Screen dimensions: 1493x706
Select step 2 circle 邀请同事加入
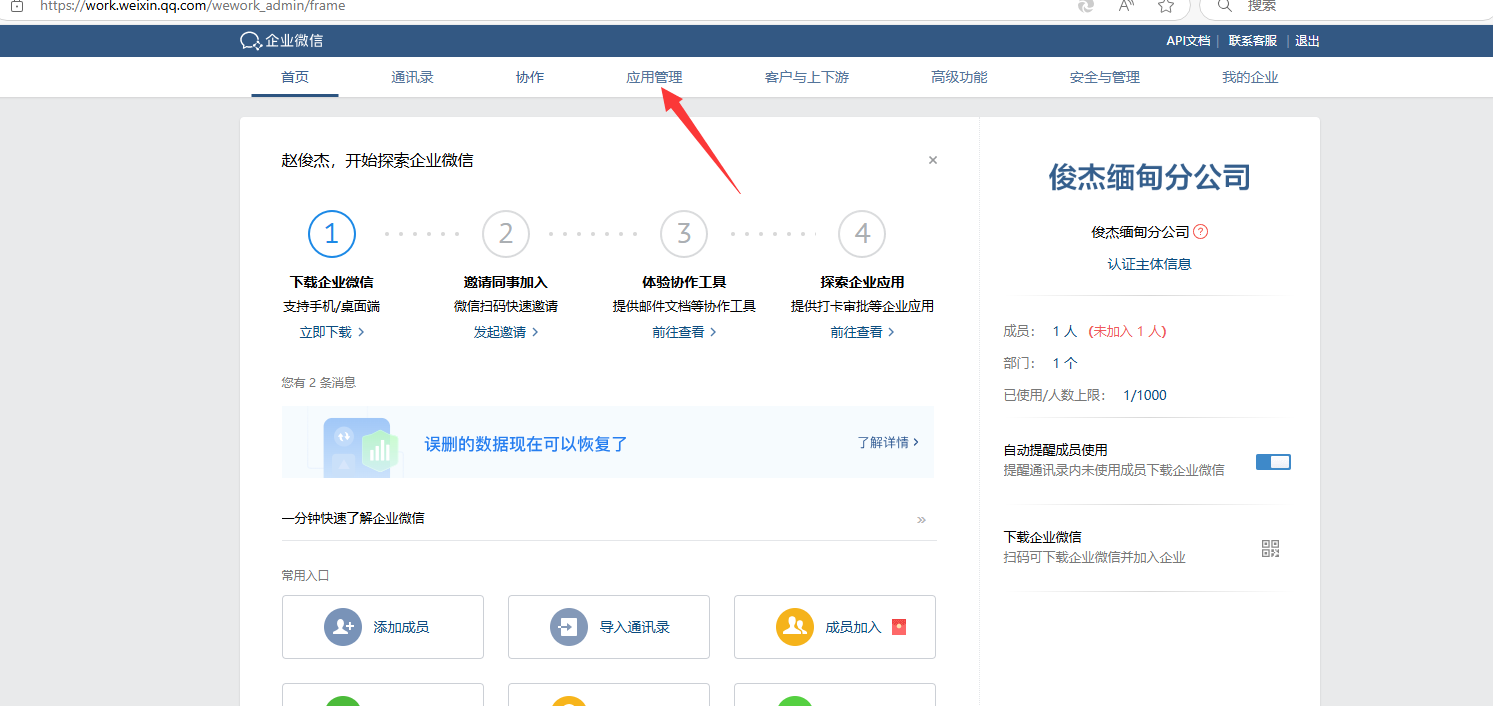pyautogui.click(x=506, y=234)
